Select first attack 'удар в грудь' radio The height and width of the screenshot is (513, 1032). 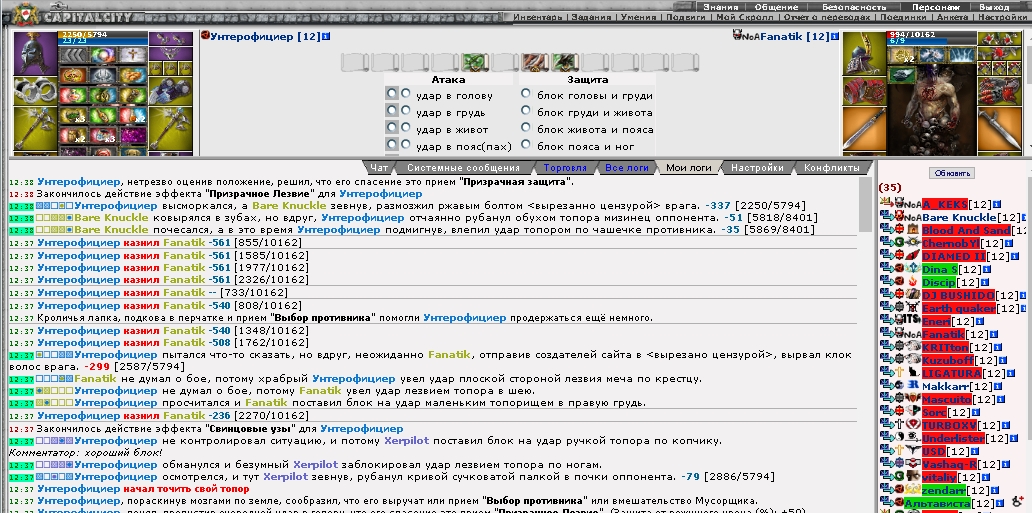392,111
